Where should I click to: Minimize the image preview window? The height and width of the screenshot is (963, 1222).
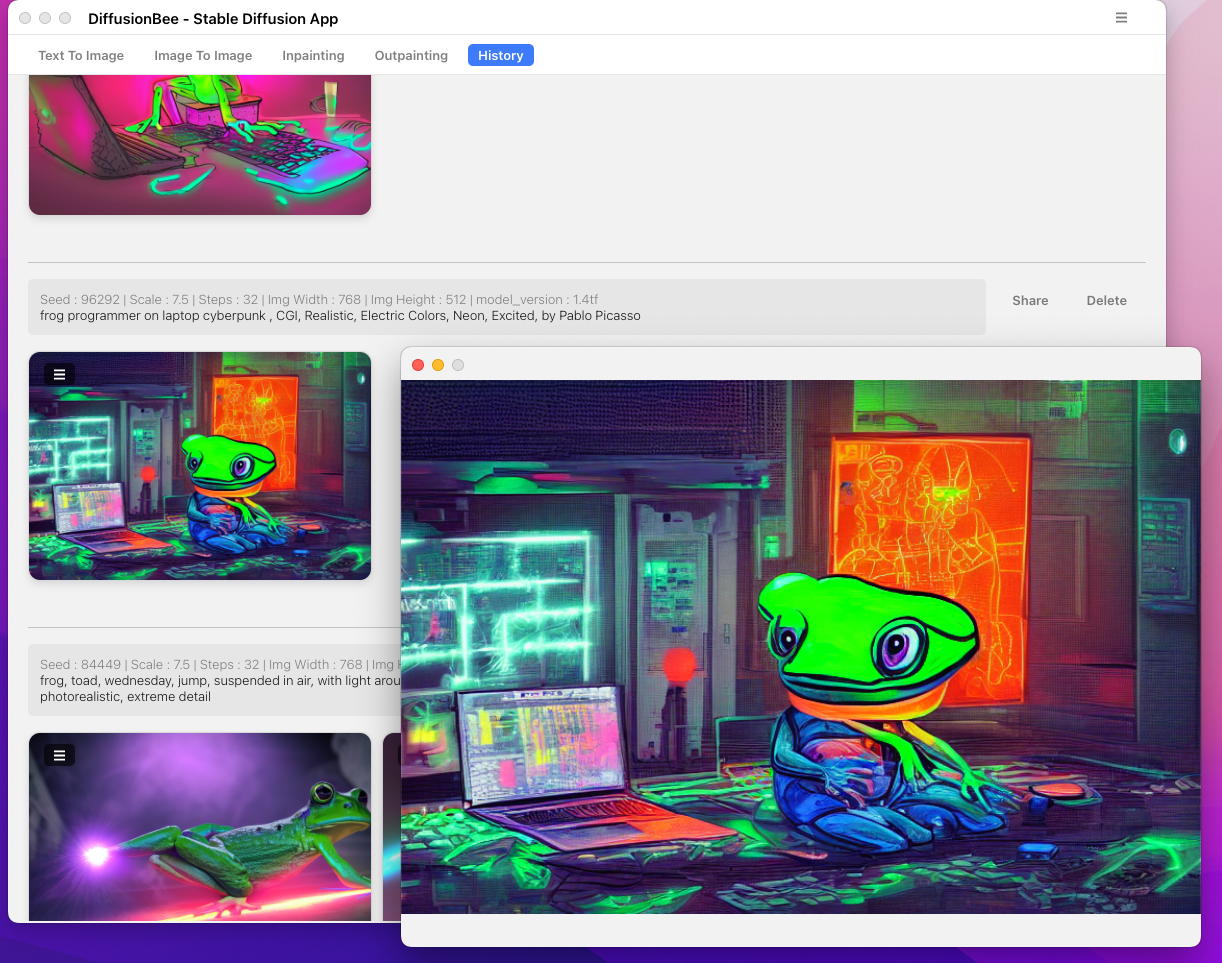tap(438, 365)
